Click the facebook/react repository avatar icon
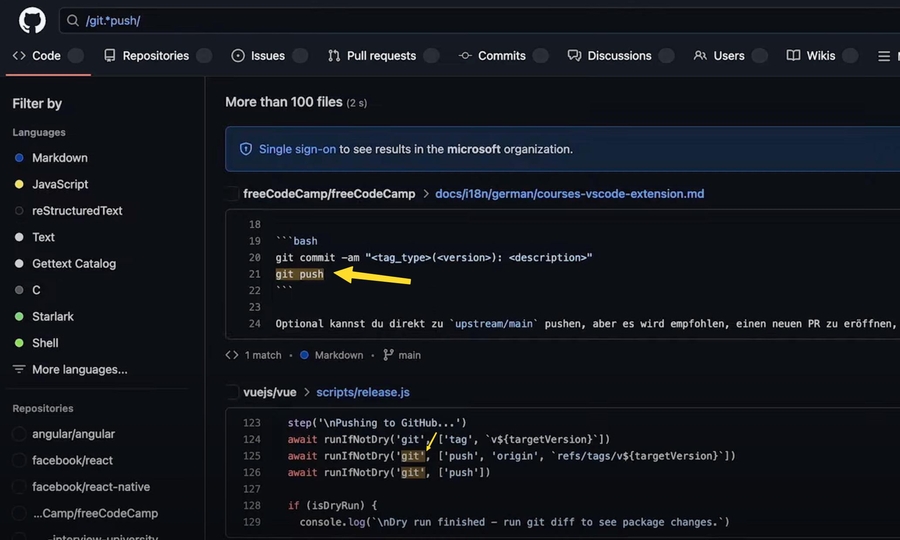 tap(19, 461)
